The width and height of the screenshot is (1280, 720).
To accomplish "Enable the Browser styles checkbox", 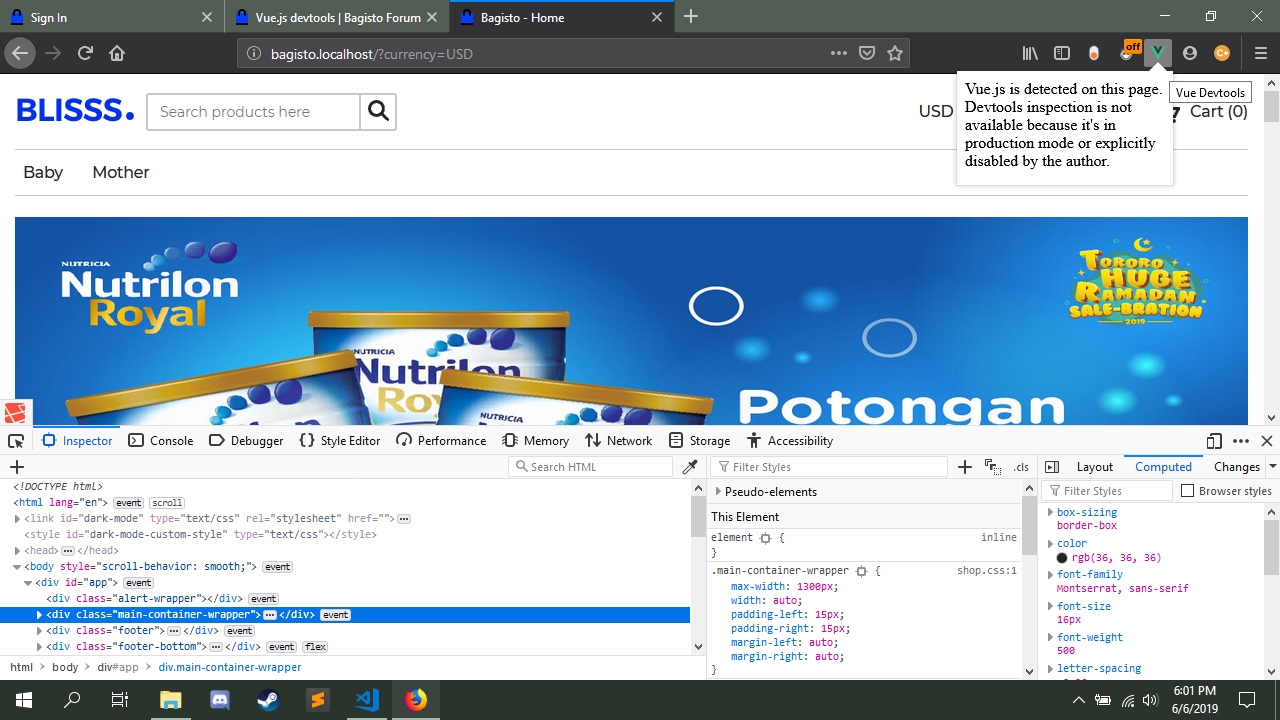I will 1188,491.
